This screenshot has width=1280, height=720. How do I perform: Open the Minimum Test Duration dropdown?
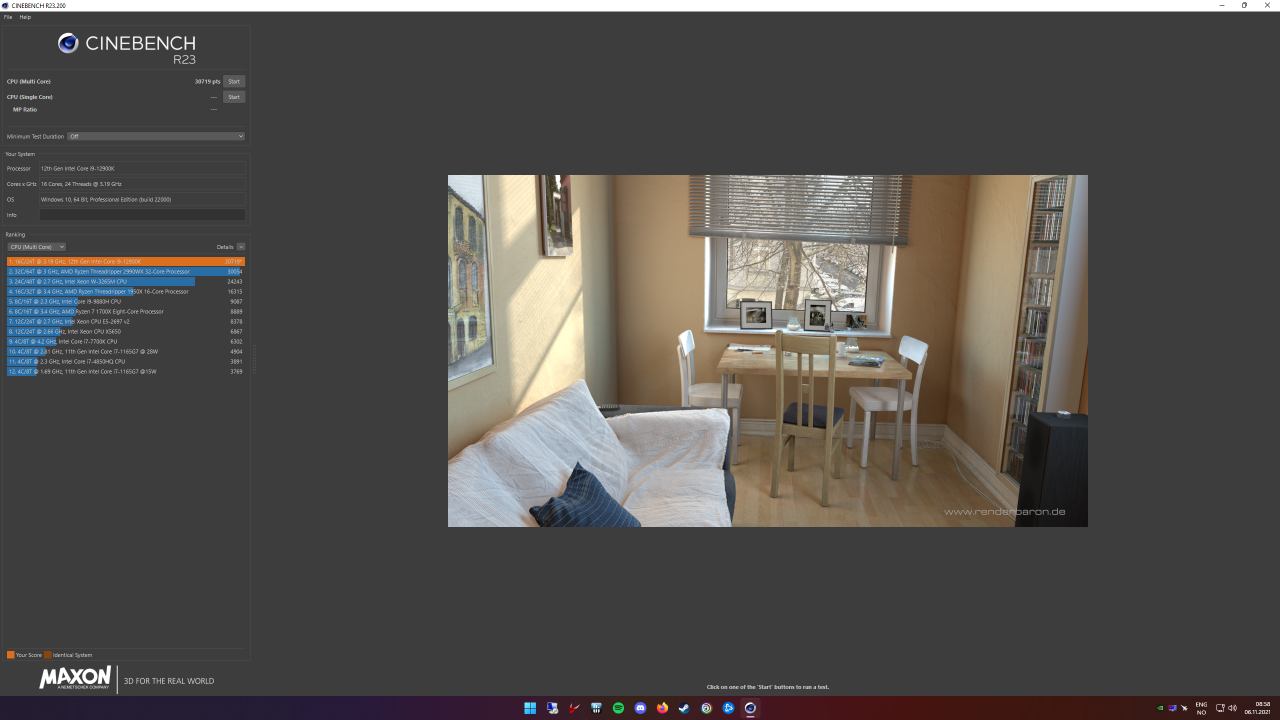click(x=156, y=136)
